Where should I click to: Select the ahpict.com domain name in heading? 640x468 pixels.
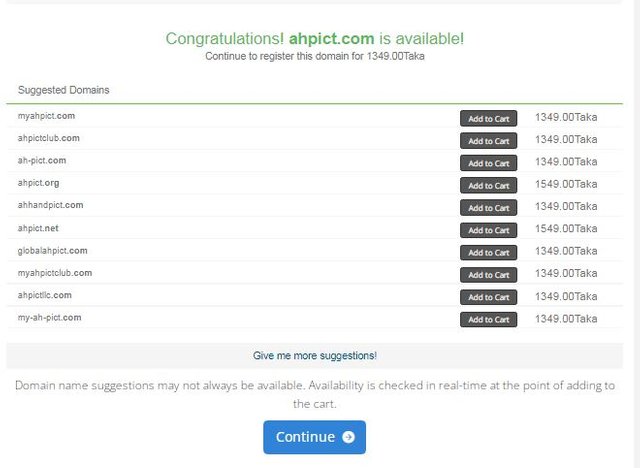(x=331, y=39)
